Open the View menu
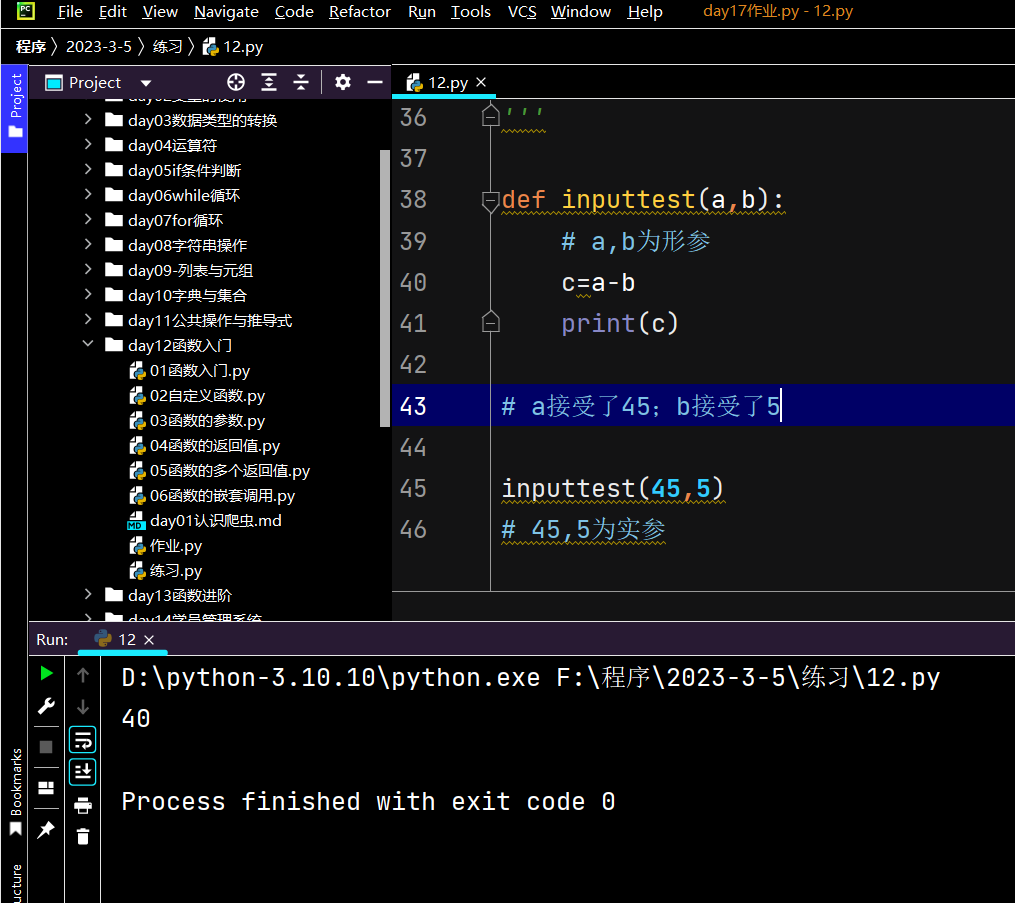The width and height of the screenshot is (1015, 903). point(160,12)
